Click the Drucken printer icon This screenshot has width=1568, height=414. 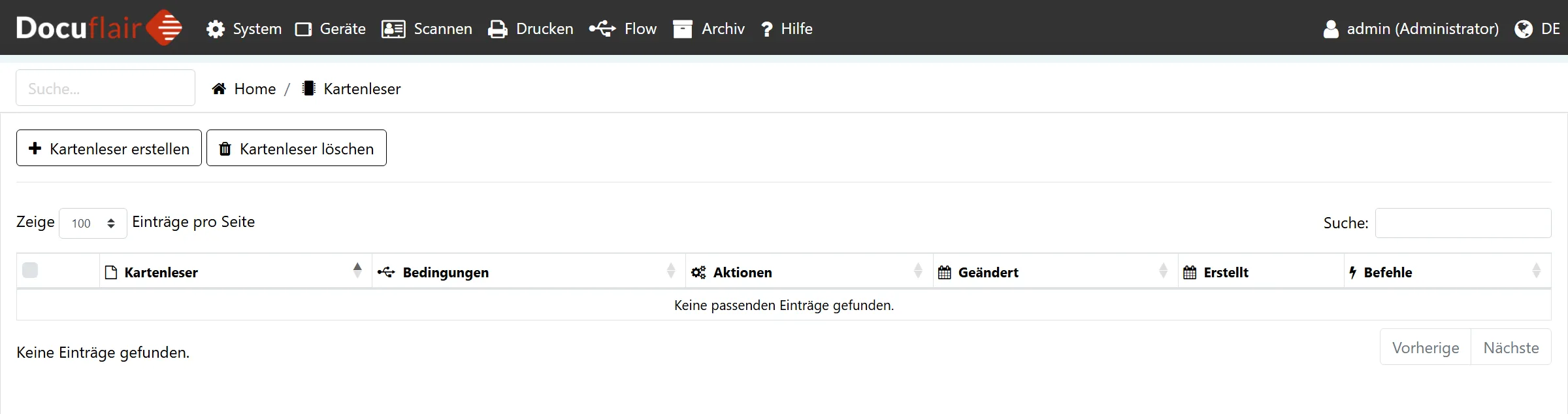pyautogui.click(x=498, y=29)
